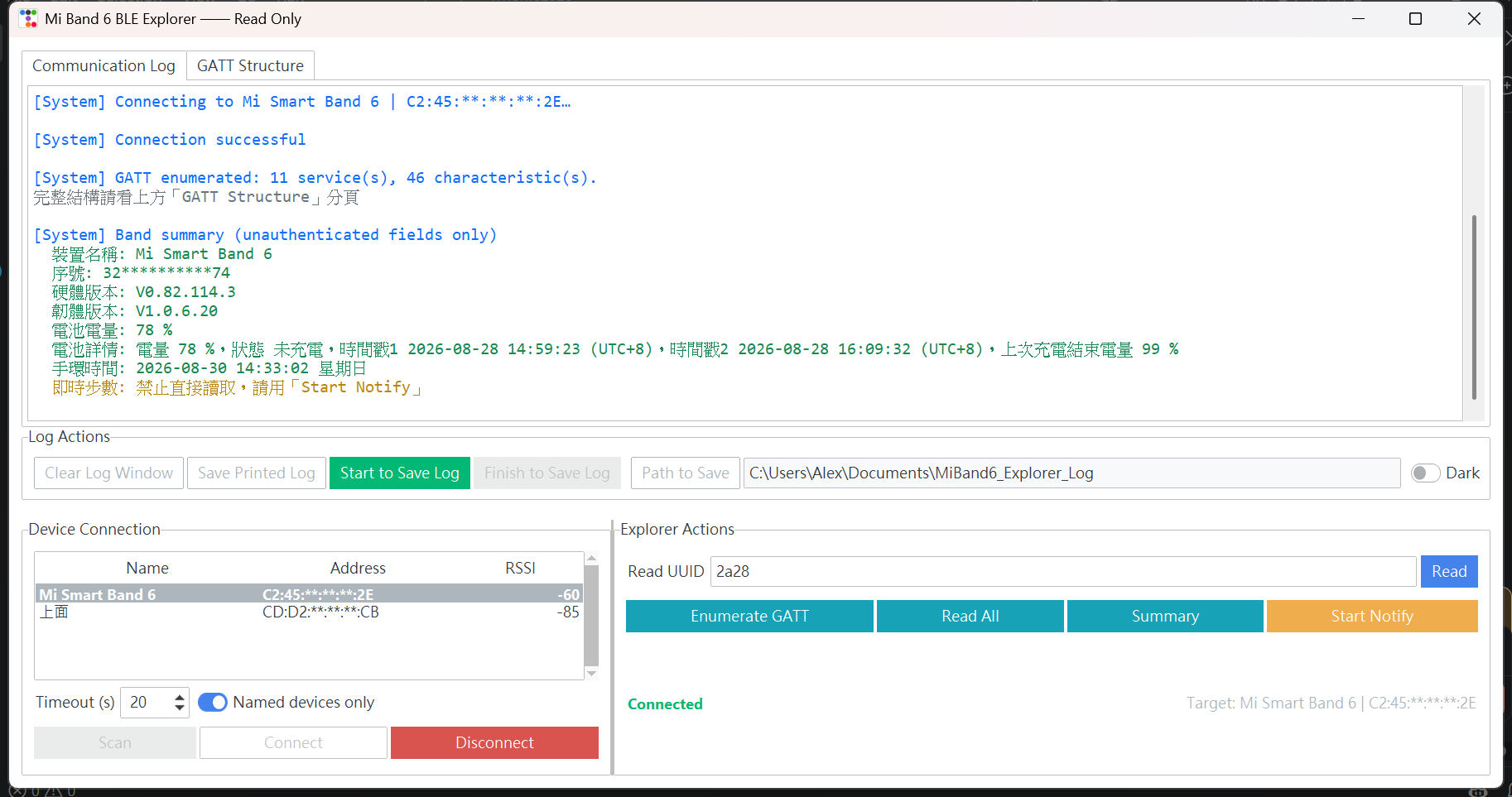Open the GATT Structure tab

(x=250, y=65)
